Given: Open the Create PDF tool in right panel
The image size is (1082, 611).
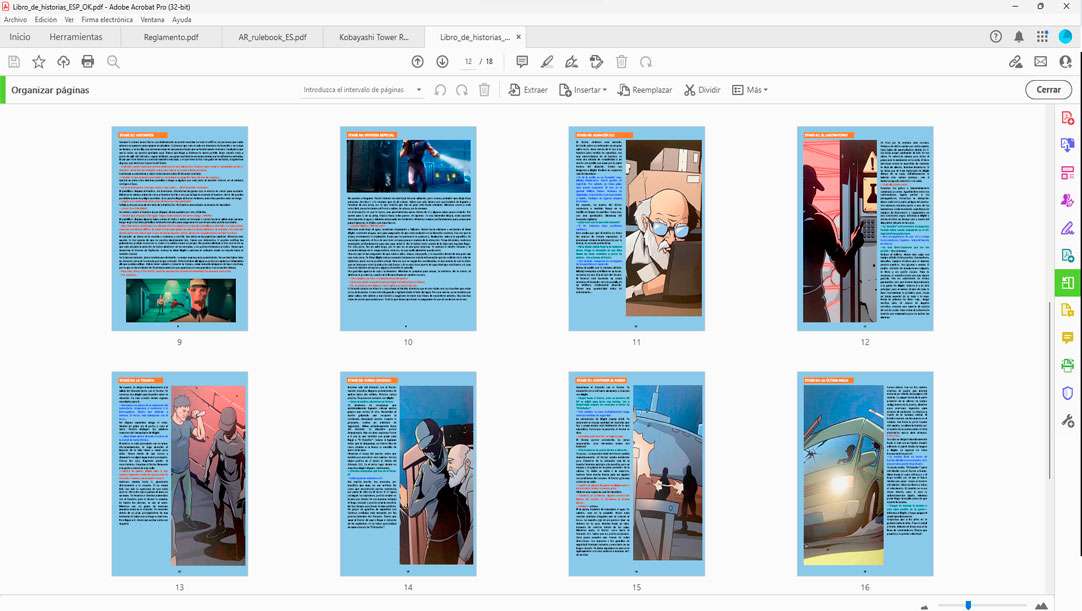Looking at the screenshot, I should click(1068, 118).
